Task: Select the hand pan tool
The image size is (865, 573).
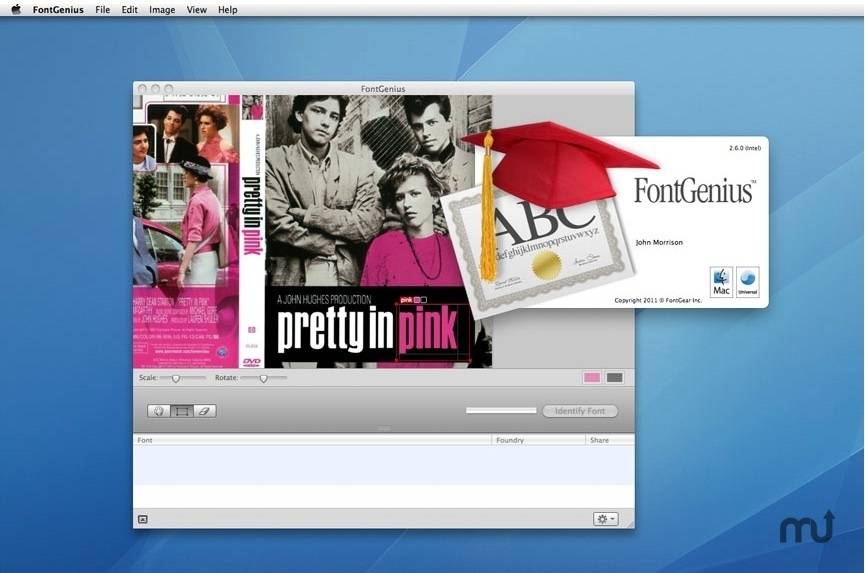Action: click(159, 411)
